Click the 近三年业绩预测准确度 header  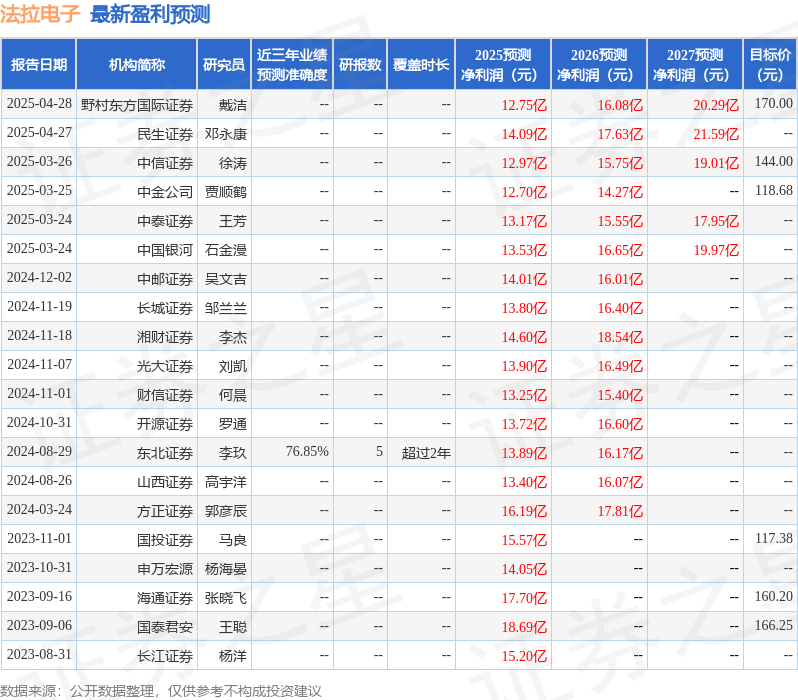click(x=292, y=65)
